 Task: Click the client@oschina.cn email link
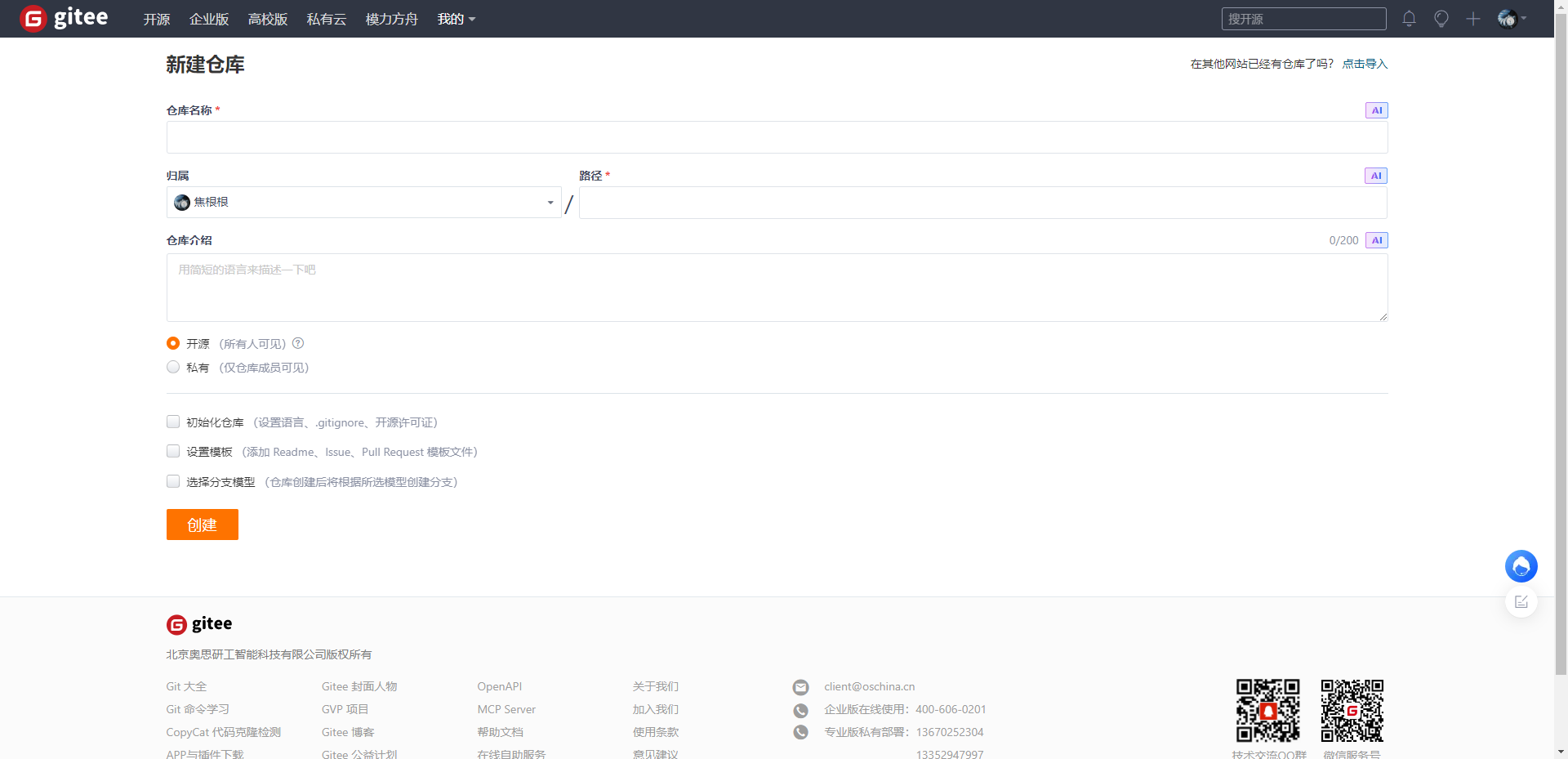[870, 686]
